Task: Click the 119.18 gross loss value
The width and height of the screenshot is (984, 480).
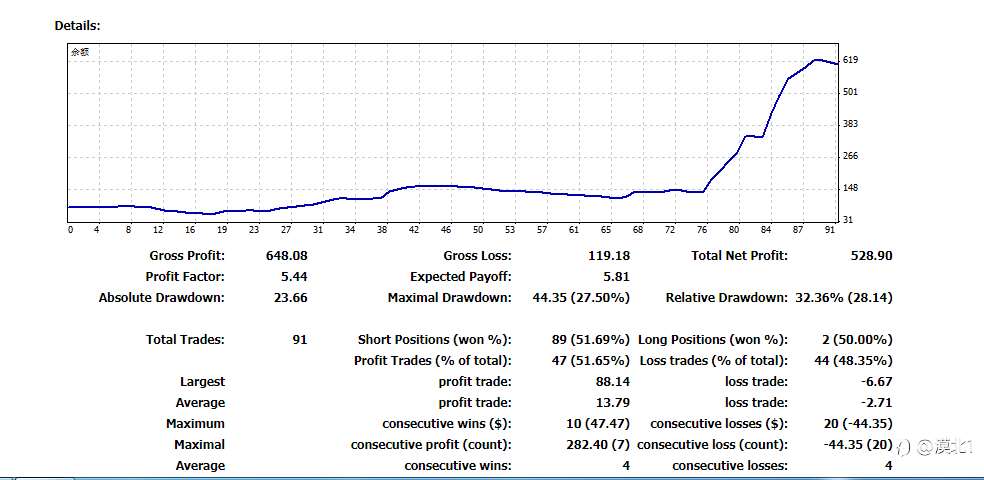Action: 609,256
